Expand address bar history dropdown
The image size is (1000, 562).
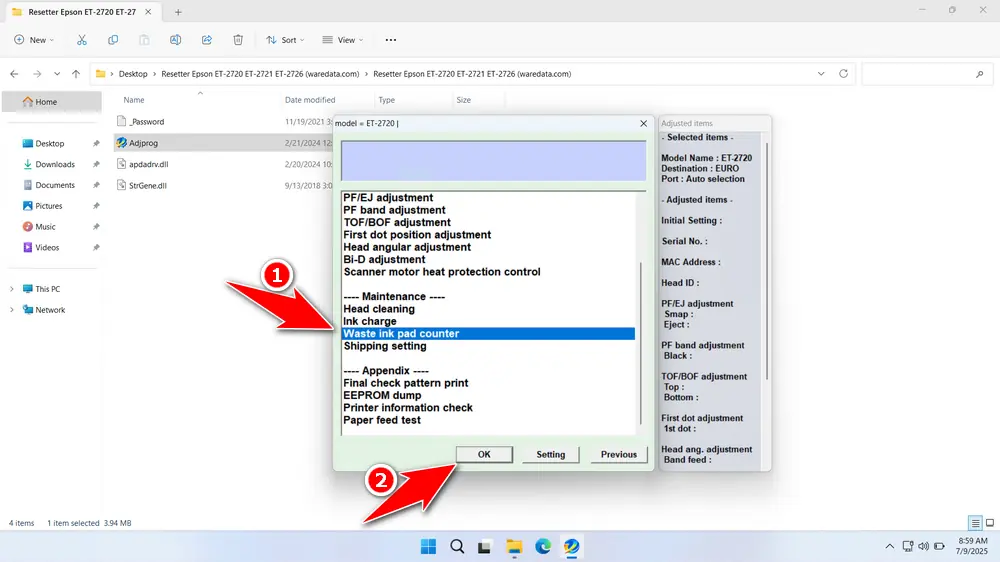[x=821, y=74]
